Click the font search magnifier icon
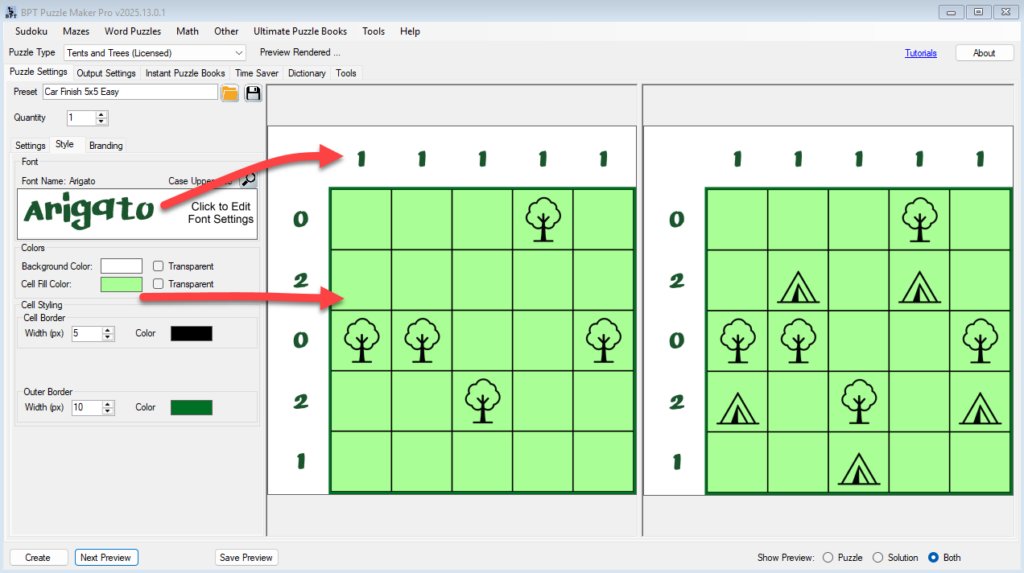Viewport: 1024px width, 573px height. pos(248,180)
